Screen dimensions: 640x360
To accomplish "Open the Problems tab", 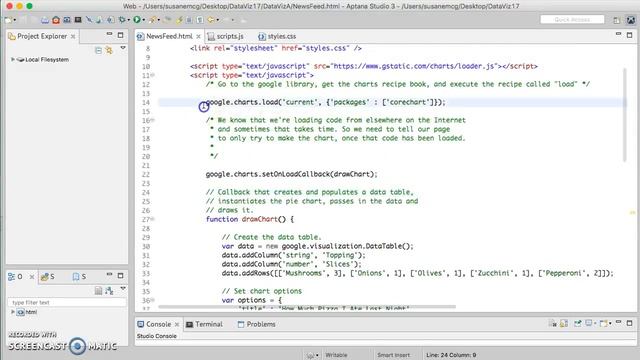I will click(256, 324).
